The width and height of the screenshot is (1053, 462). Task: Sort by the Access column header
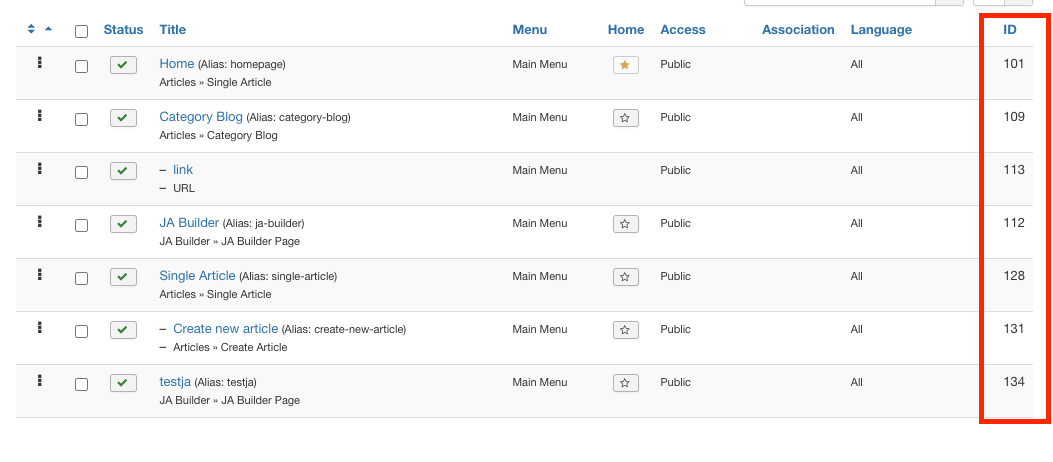[x=682, y=30]
